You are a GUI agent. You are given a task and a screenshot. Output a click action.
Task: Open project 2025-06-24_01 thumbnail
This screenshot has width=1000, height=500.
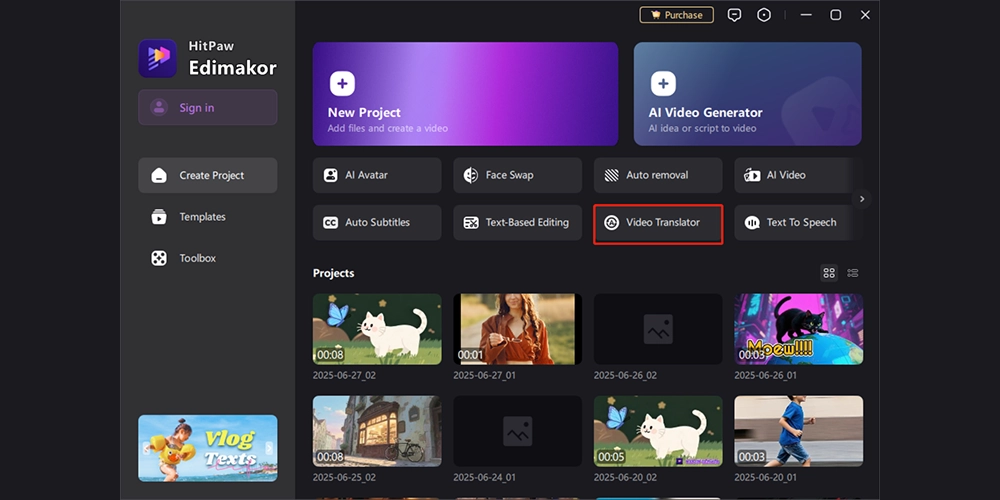coord(517,431)
